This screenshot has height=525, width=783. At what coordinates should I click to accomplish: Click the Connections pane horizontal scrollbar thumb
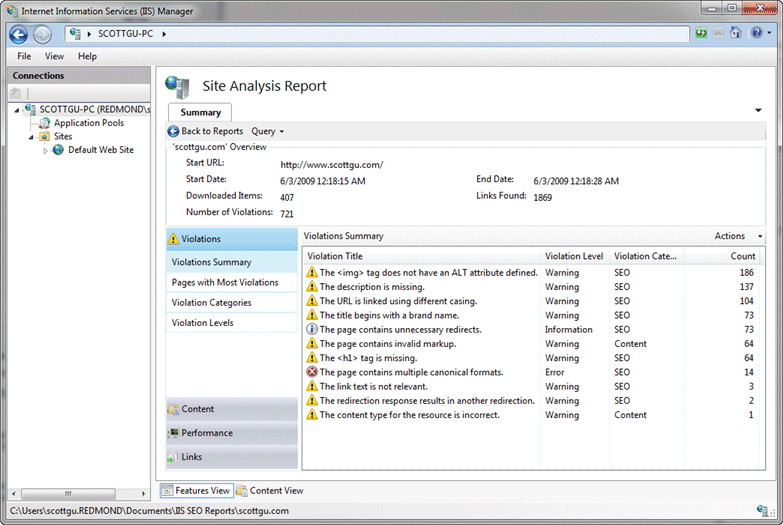click(68, 494)
